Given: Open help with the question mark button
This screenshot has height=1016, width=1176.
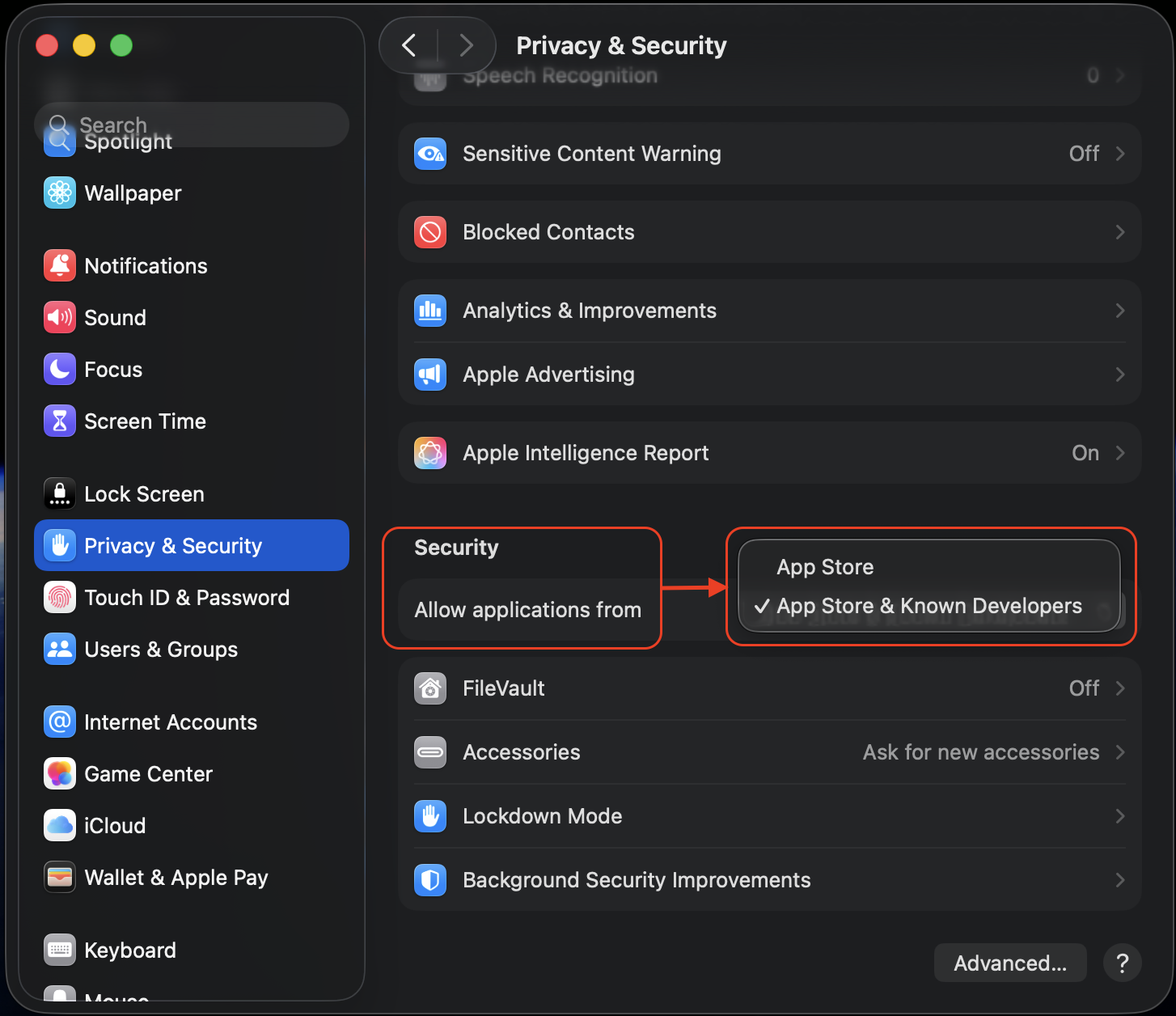Looking at the screenshot, I should point(1123,963).
